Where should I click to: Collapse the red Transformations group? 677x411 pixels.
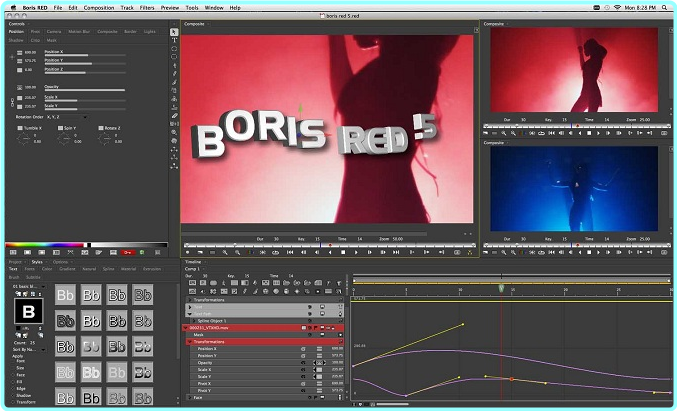click(190, 342)
